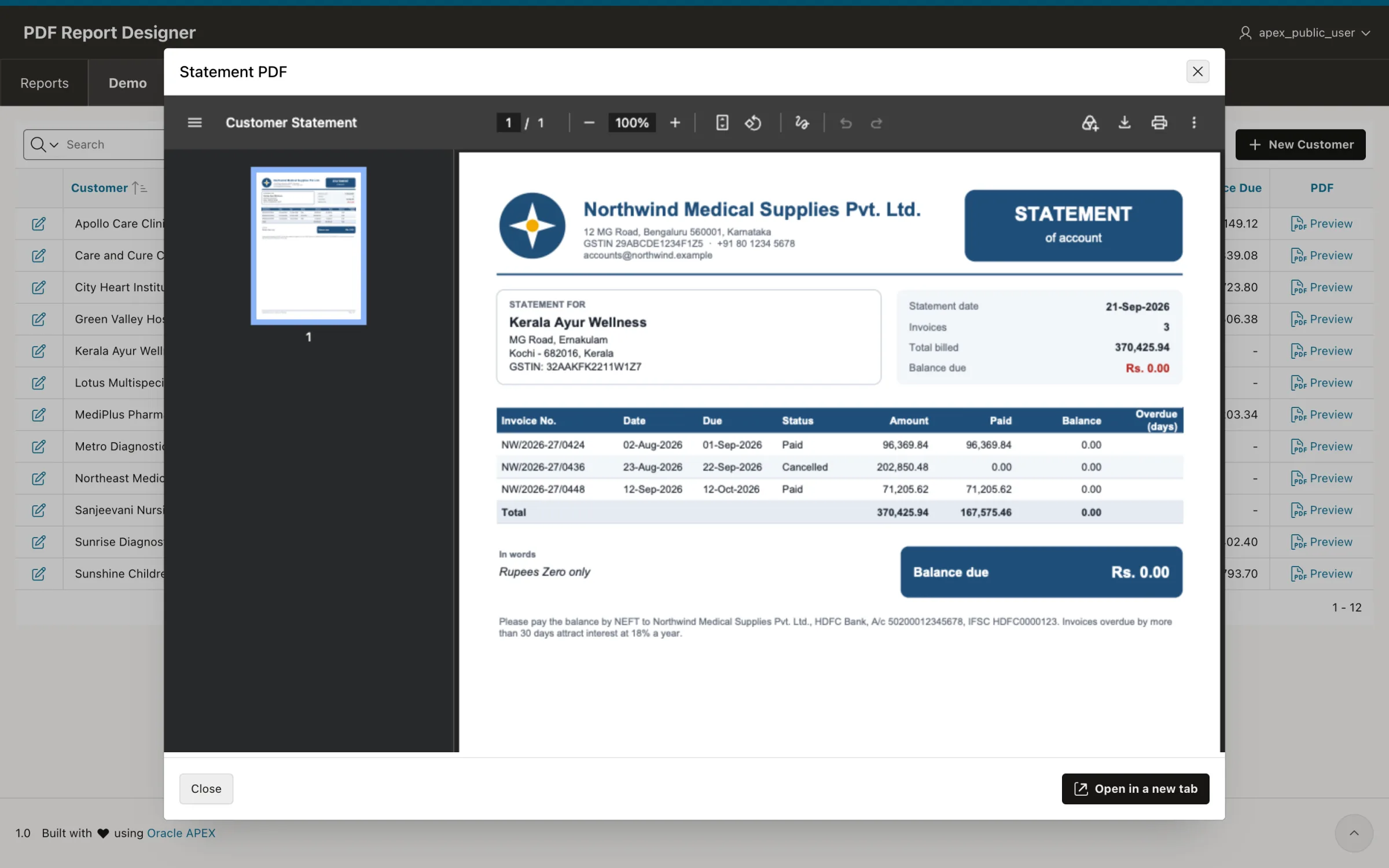Zoom in with the plus icon
Image resolution: width=1389 pixels, height=868 pixels.
675,123
